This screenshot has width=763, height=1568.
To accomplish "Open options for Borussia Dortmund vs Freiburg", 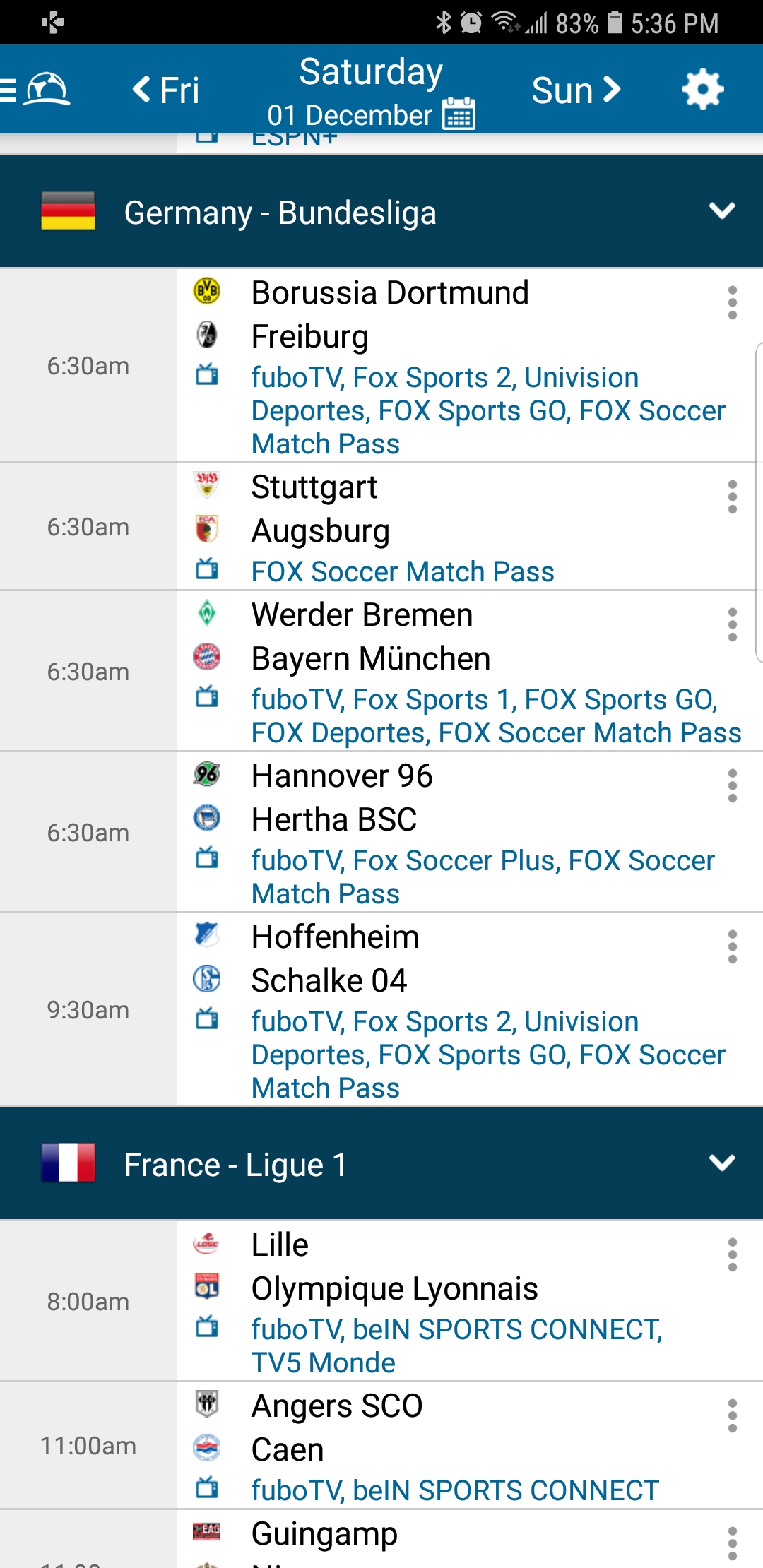I will pos(732,303).
